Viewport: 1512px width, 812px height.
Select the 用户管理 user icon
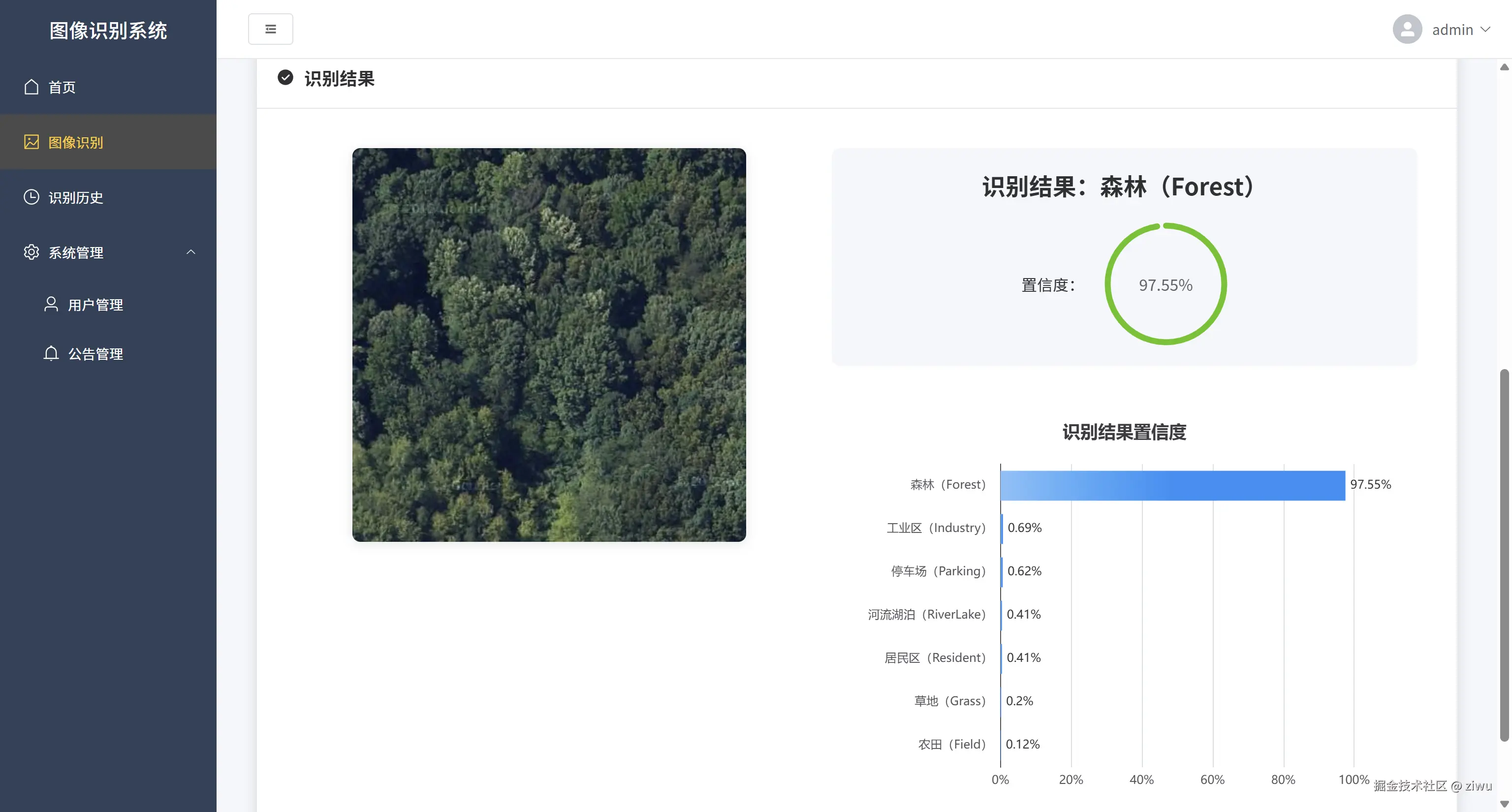[x=51, y=305]
